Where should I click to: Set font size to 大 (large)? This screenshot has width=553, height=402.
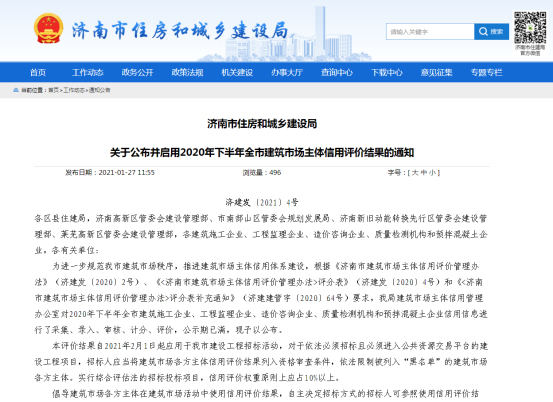[x=415, y=172]
